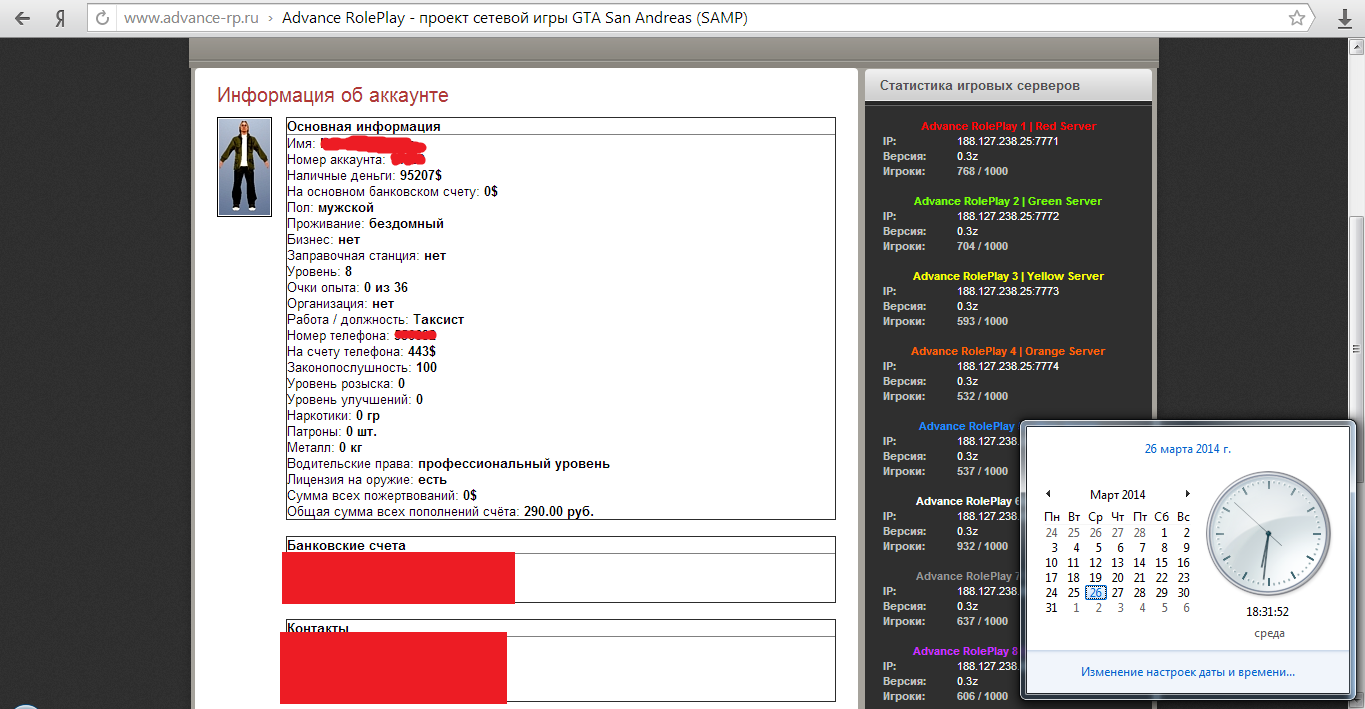Viewport: 1365px width, 709px height.
Task: Reload the page via refresh icon
Action: pos(100,18)
